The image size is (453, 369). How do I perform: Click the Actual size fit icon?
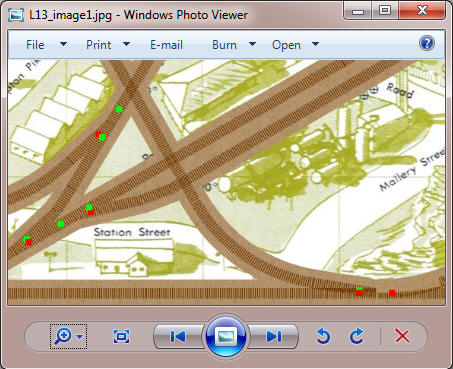(121, 336)
